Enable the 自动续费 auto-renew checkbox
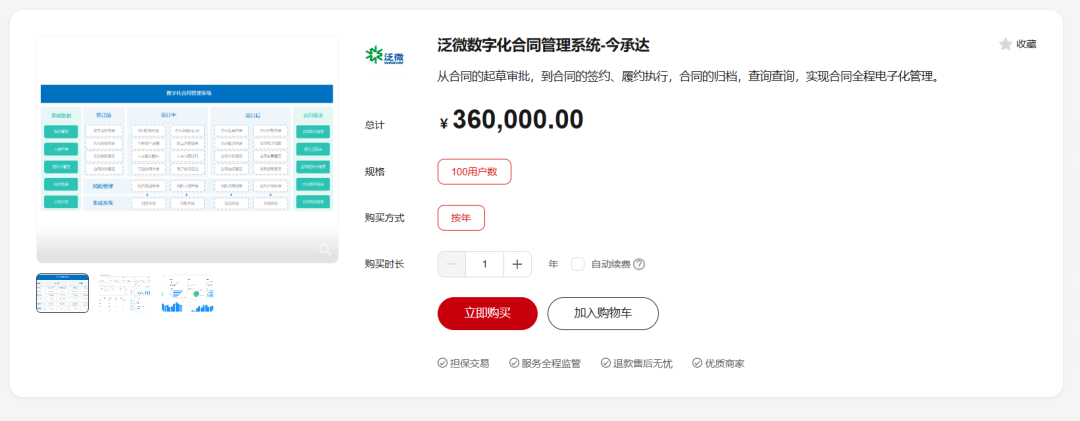1080x421 pixels. [x=578, y=264]
